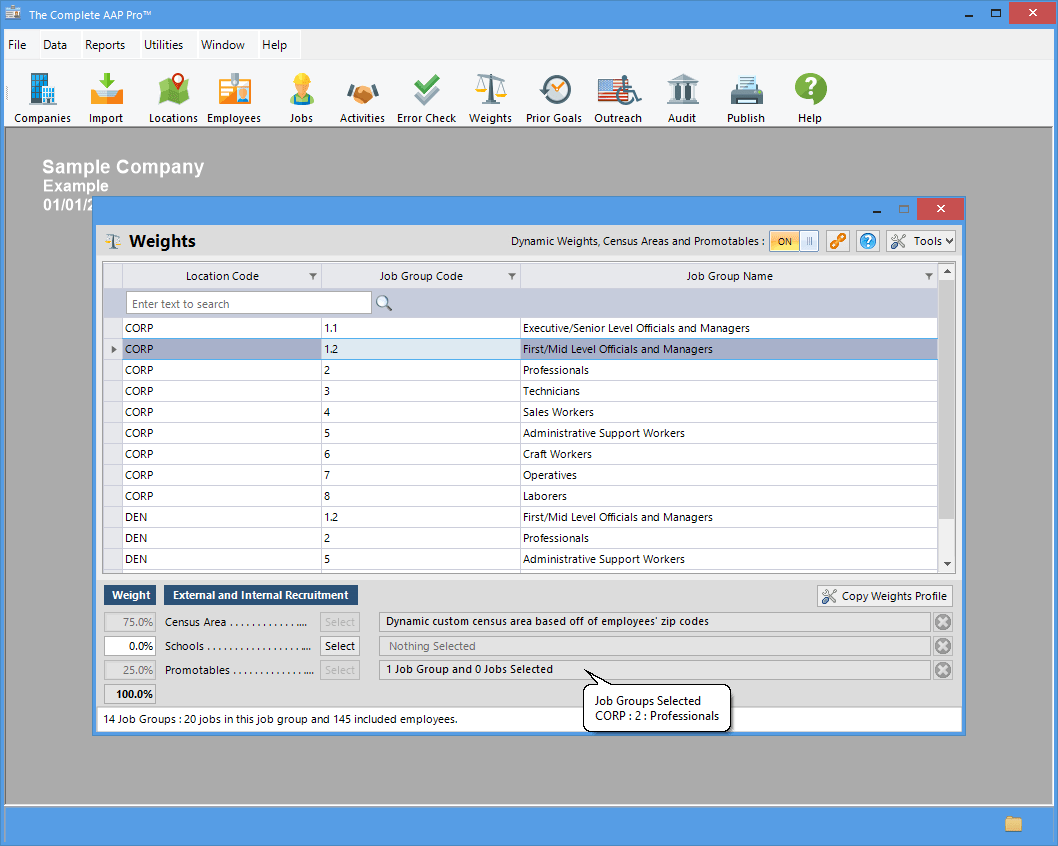Open the Reports menu
This screenshot has height=846, width=1058.
coord(105,45)
